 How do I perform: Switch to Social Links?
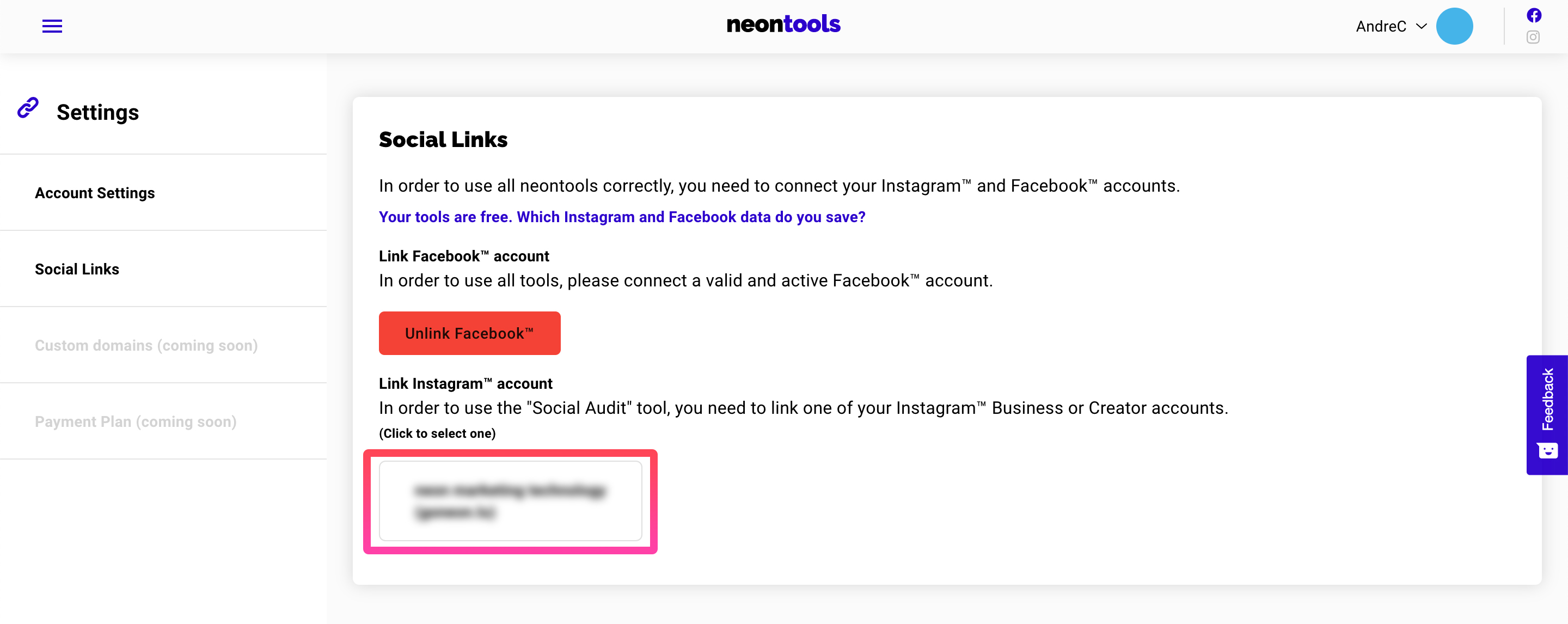pyautogui.click(x=77, y=268)
